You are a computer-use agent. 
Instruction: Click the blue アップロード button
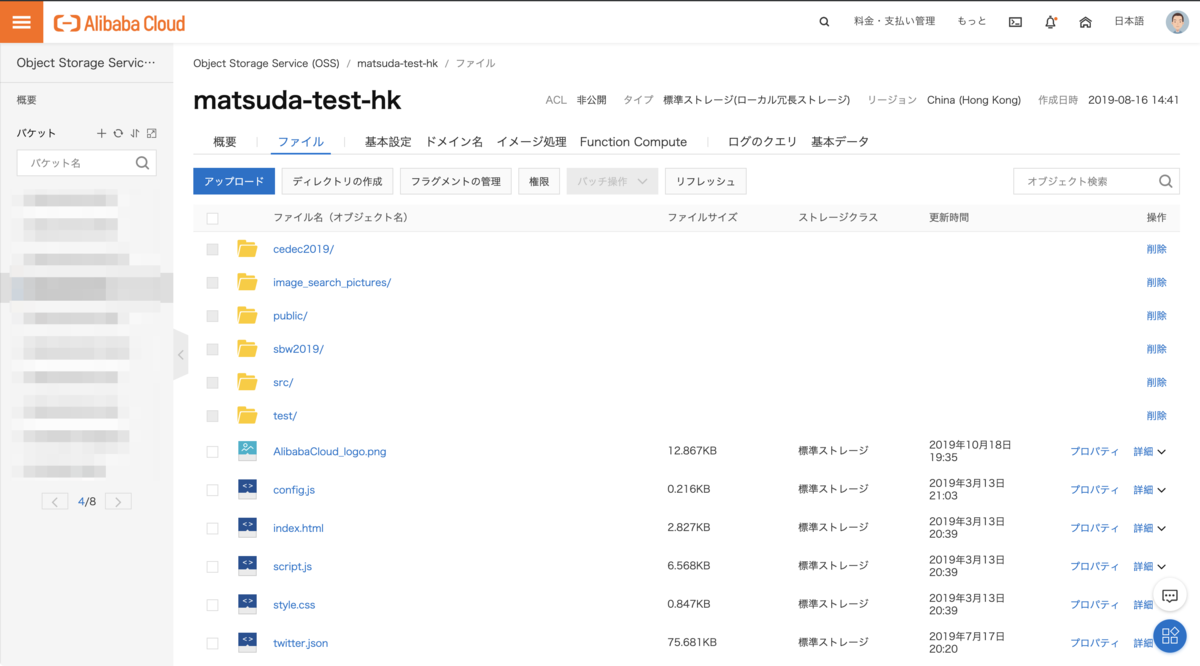(x=233, y=181)
